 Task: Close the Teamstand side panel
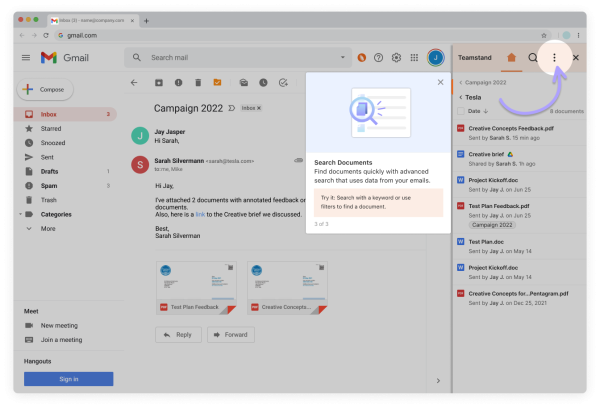pos(576,57)
